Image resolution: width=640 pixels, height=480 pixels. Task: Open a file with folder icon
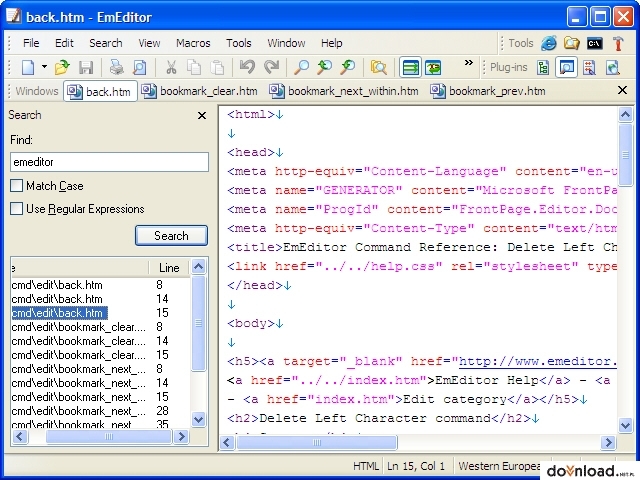click(62, 67)
